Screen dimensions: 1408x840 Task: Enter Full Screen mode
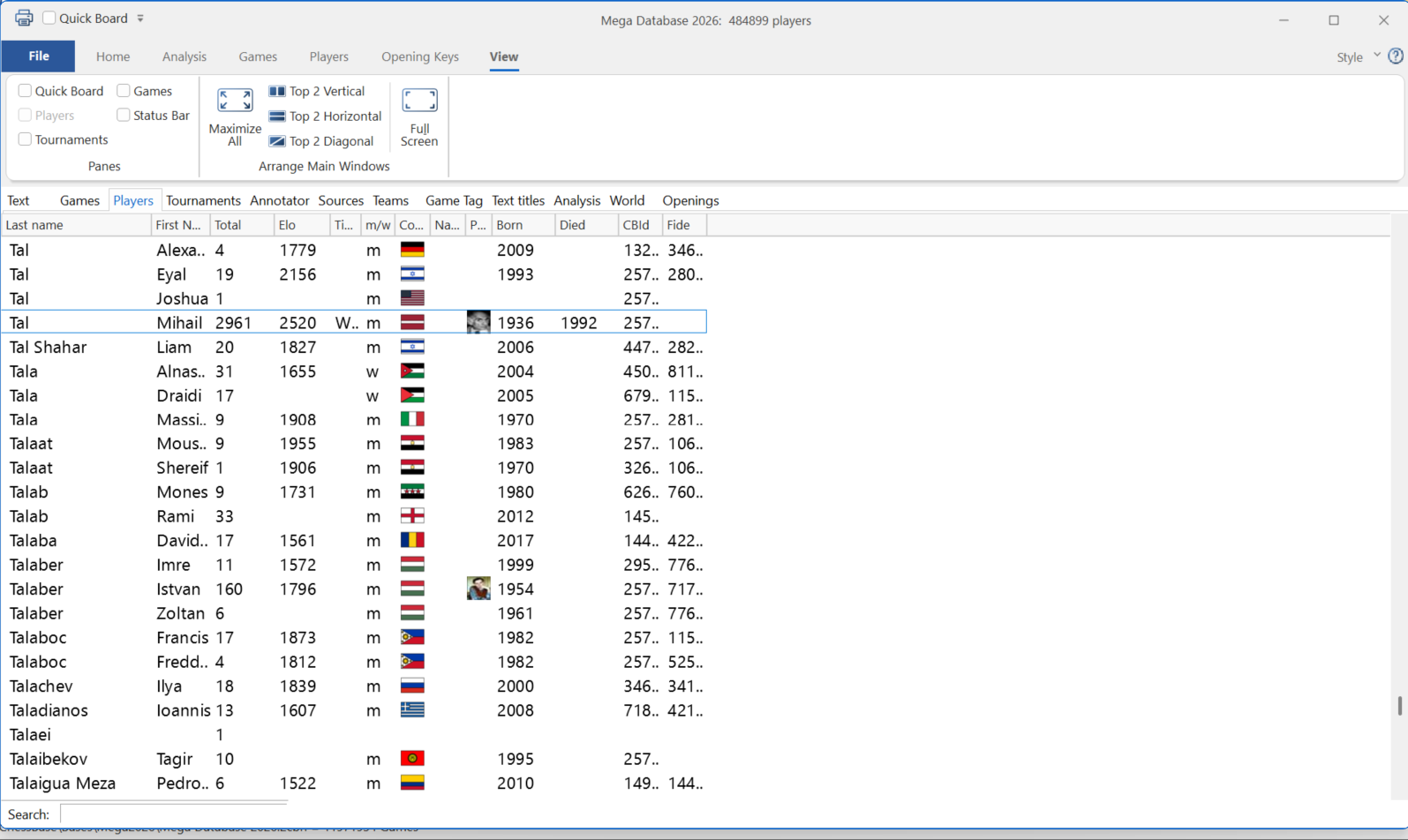419,117
